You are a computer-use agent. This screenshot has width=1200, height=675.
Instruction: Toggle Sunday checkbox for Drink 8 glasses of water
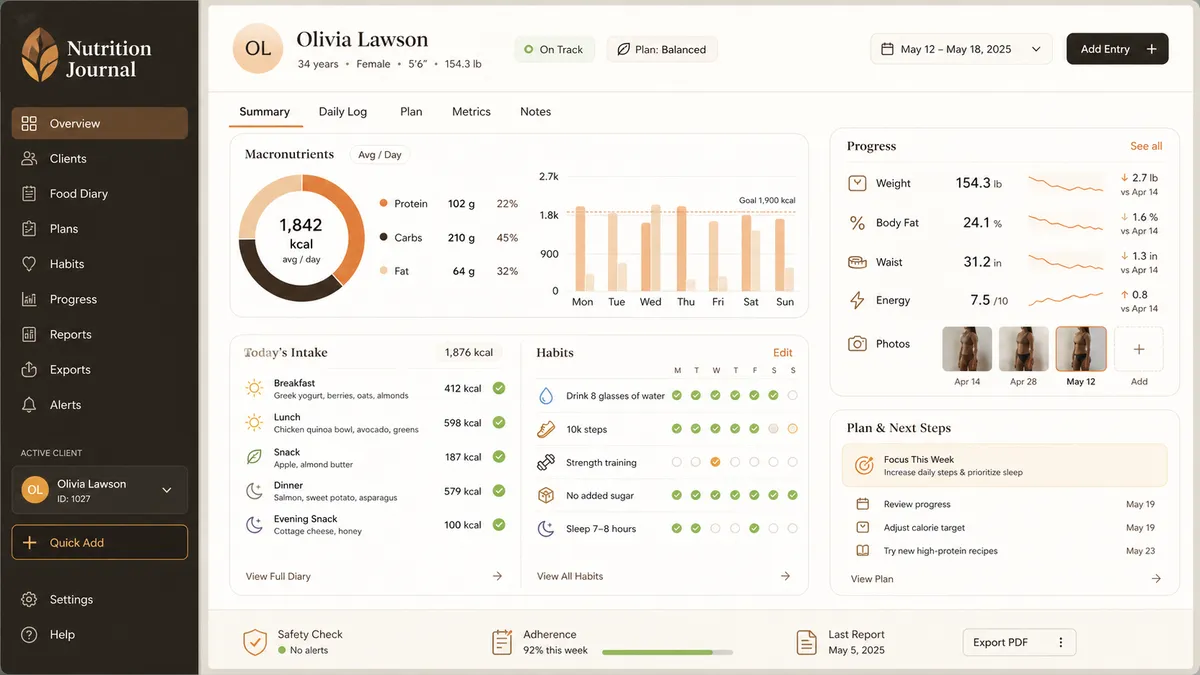793,396
